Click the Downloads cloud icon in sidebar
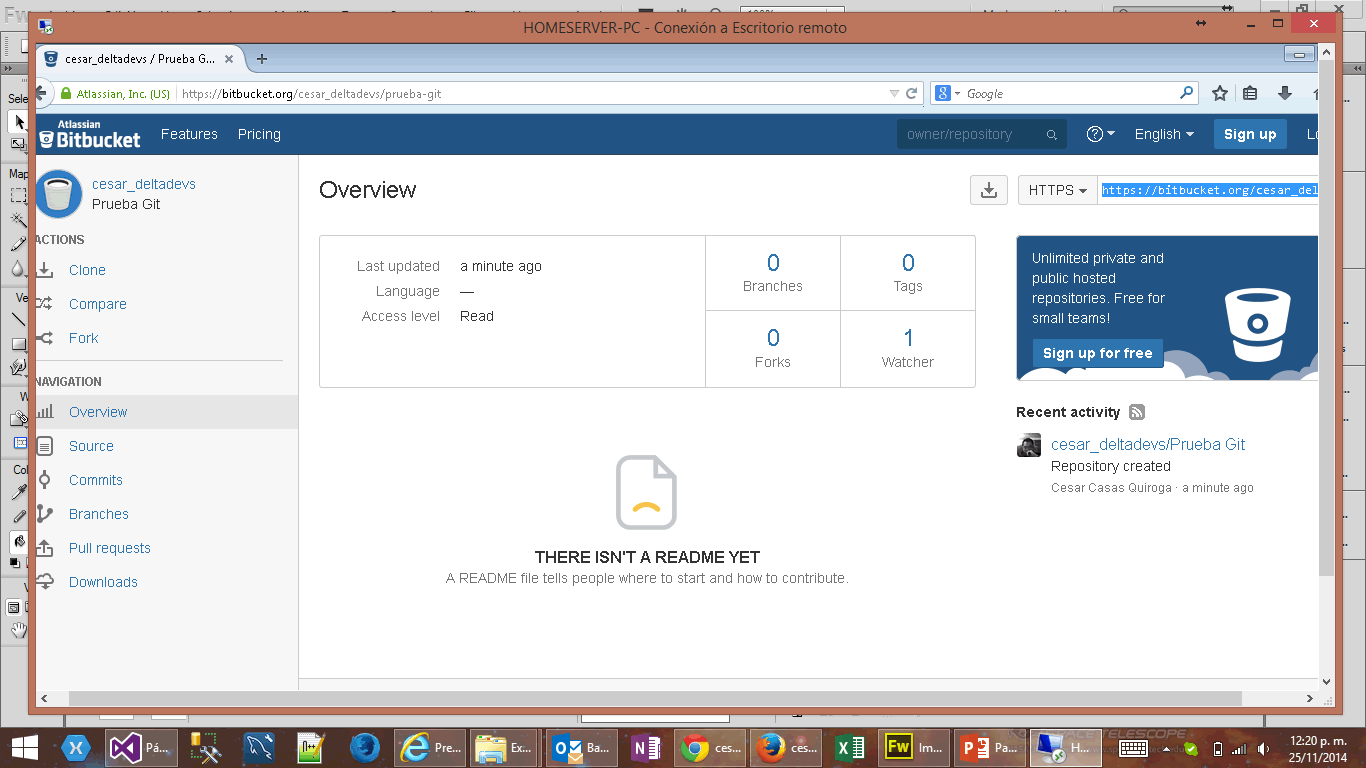This screenshot has width=1366, height=768. pyautogui.click(x=45, y=582)
